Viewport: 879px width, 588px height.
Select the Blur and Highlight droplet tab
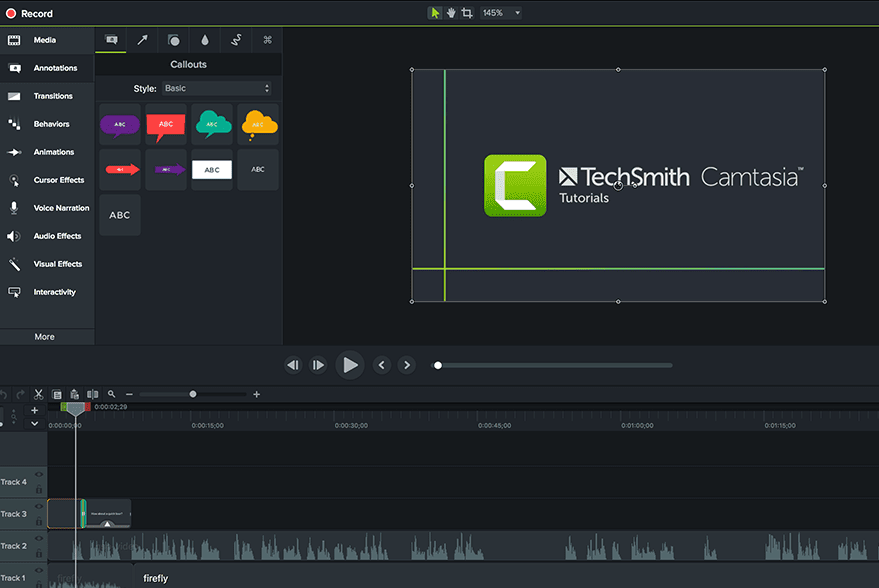coord(205,40)
